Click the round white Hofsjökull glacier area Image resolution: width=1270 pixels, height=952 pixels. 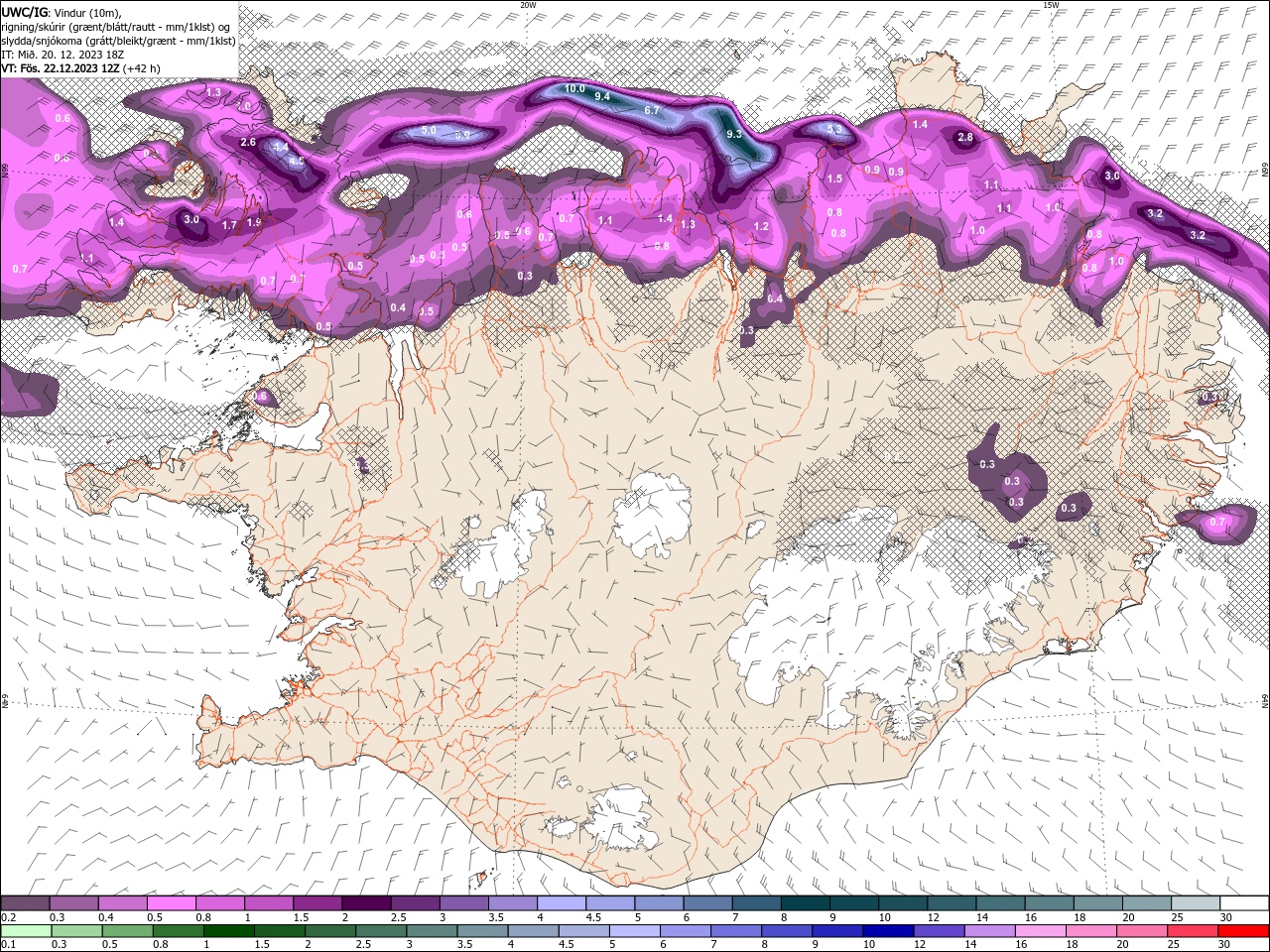coord(652,515)
